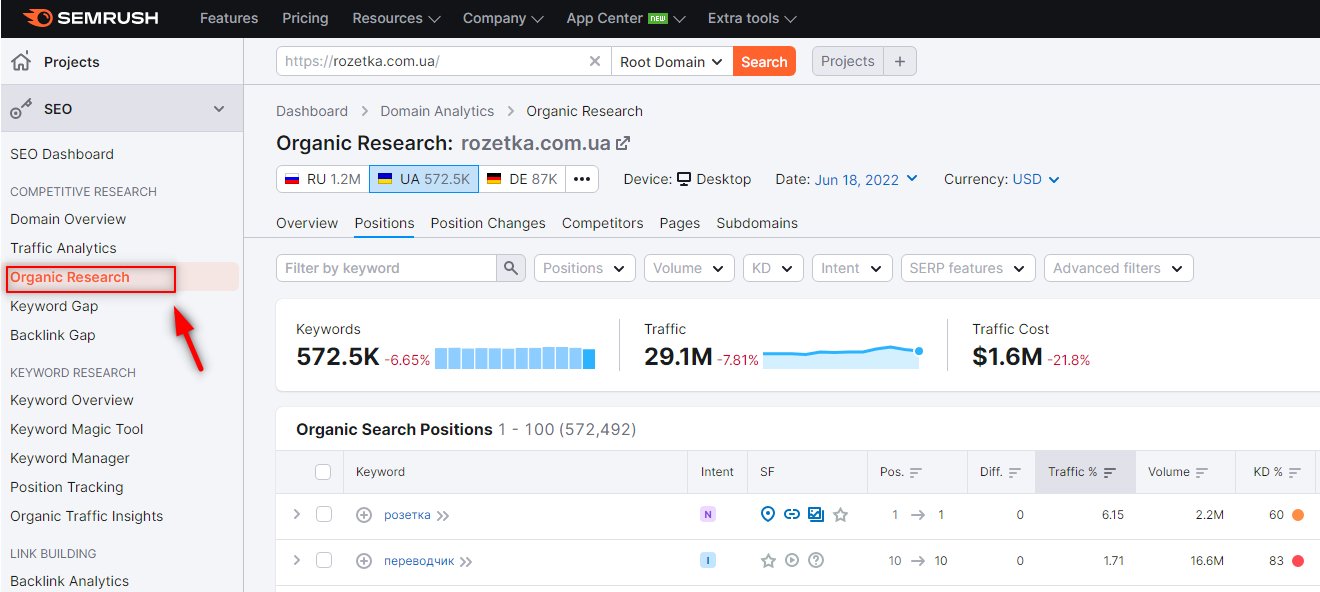Click image pack icon for розетка row
This screenshot has width=1320, height=592.
point(816,514)
